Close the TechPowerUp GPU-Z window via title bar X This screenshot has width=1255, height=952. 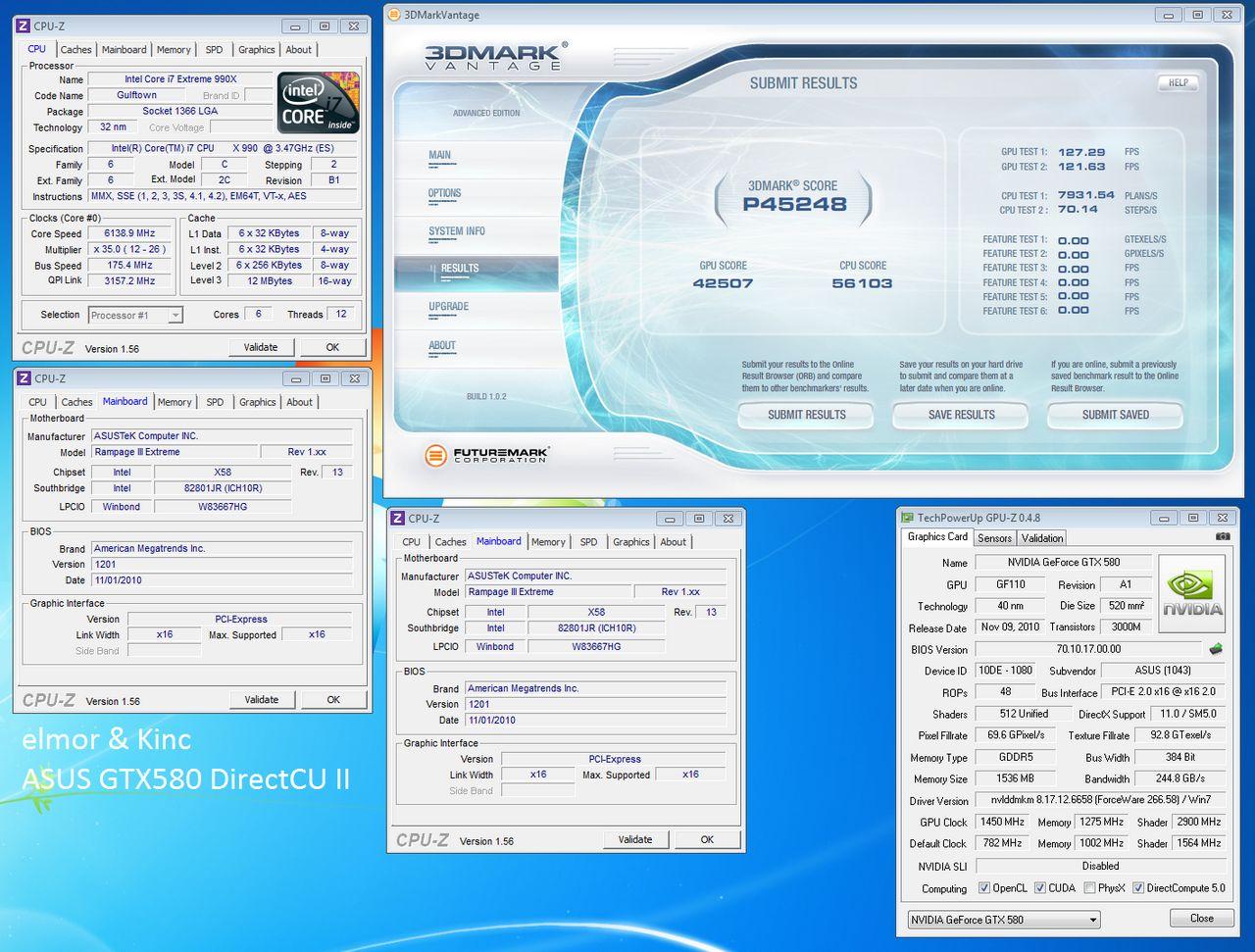[x=1221, y=518]
